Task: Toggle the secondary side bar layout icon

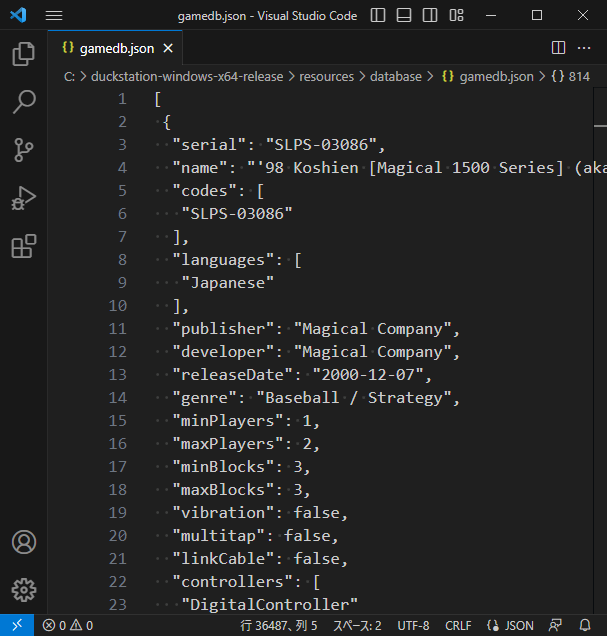Action: [x=430, y=15]
